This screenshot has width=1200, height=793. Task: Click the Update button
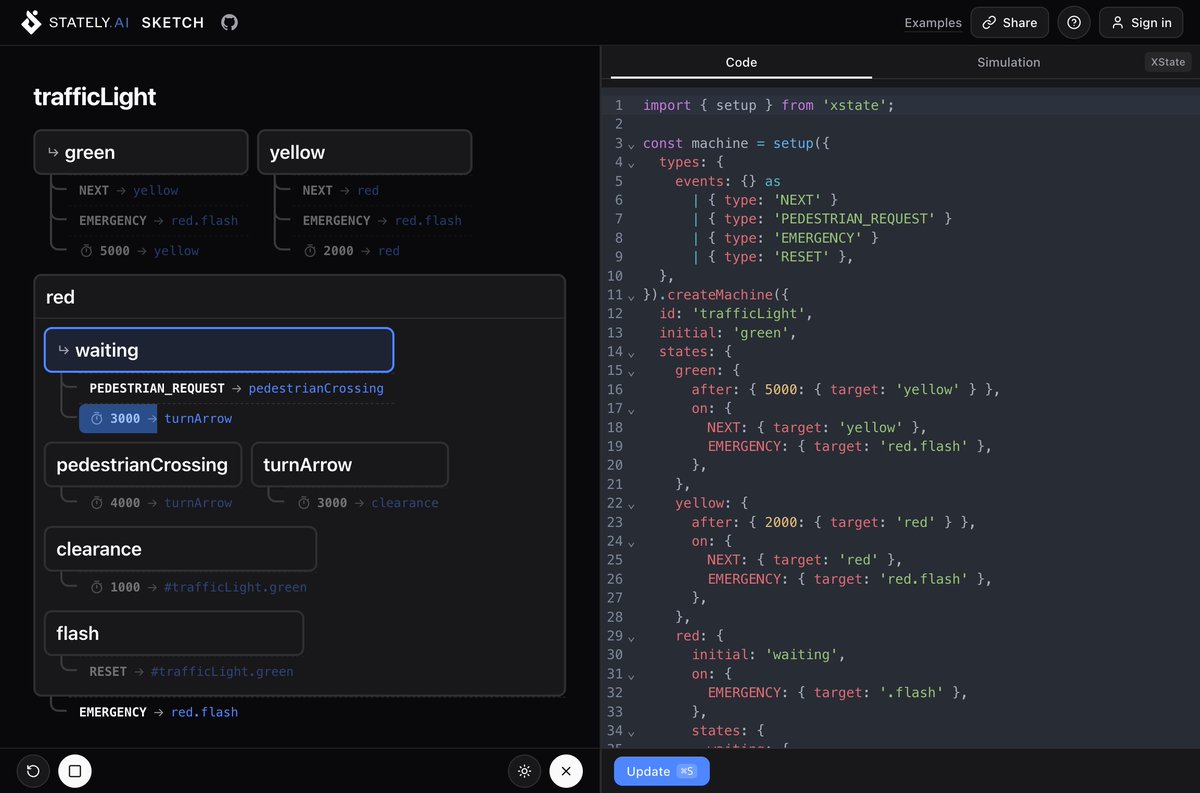662,771
